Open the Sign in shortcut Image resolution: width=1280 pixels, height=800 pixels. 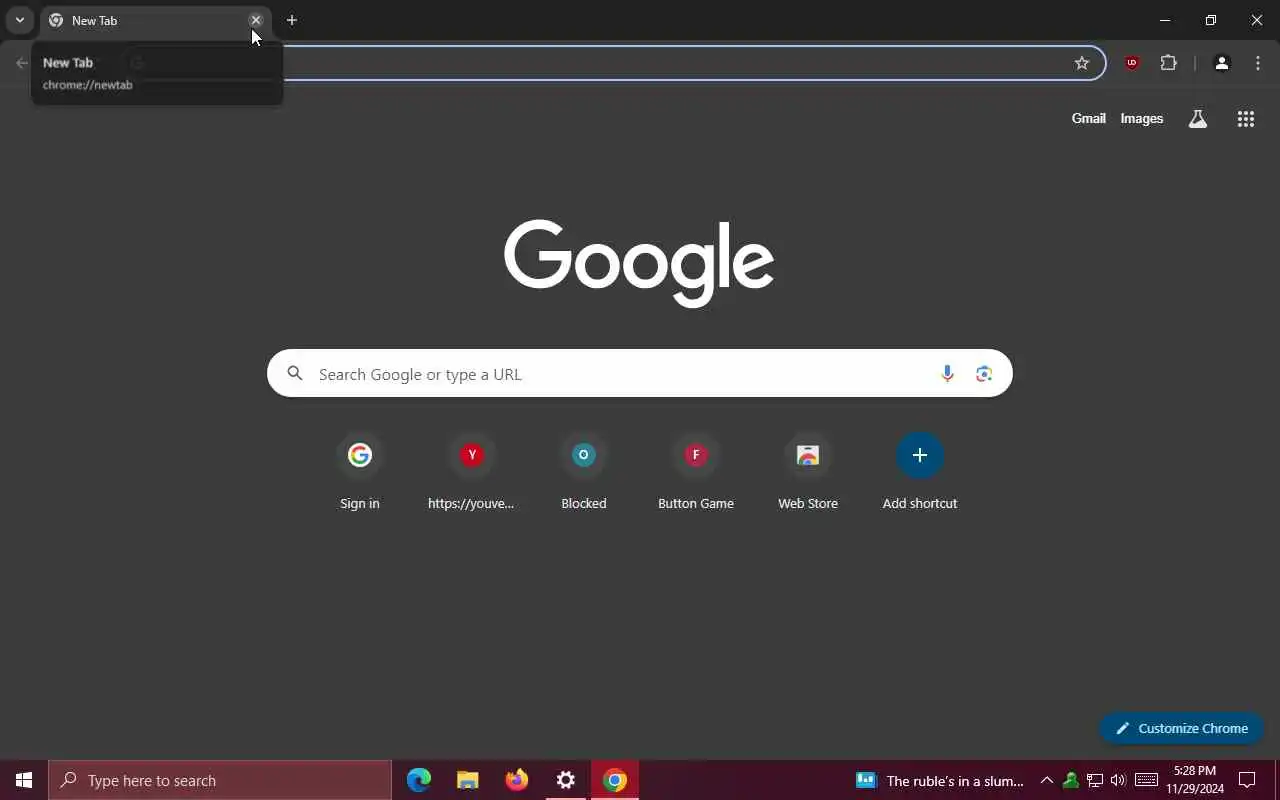click(360, 472)
